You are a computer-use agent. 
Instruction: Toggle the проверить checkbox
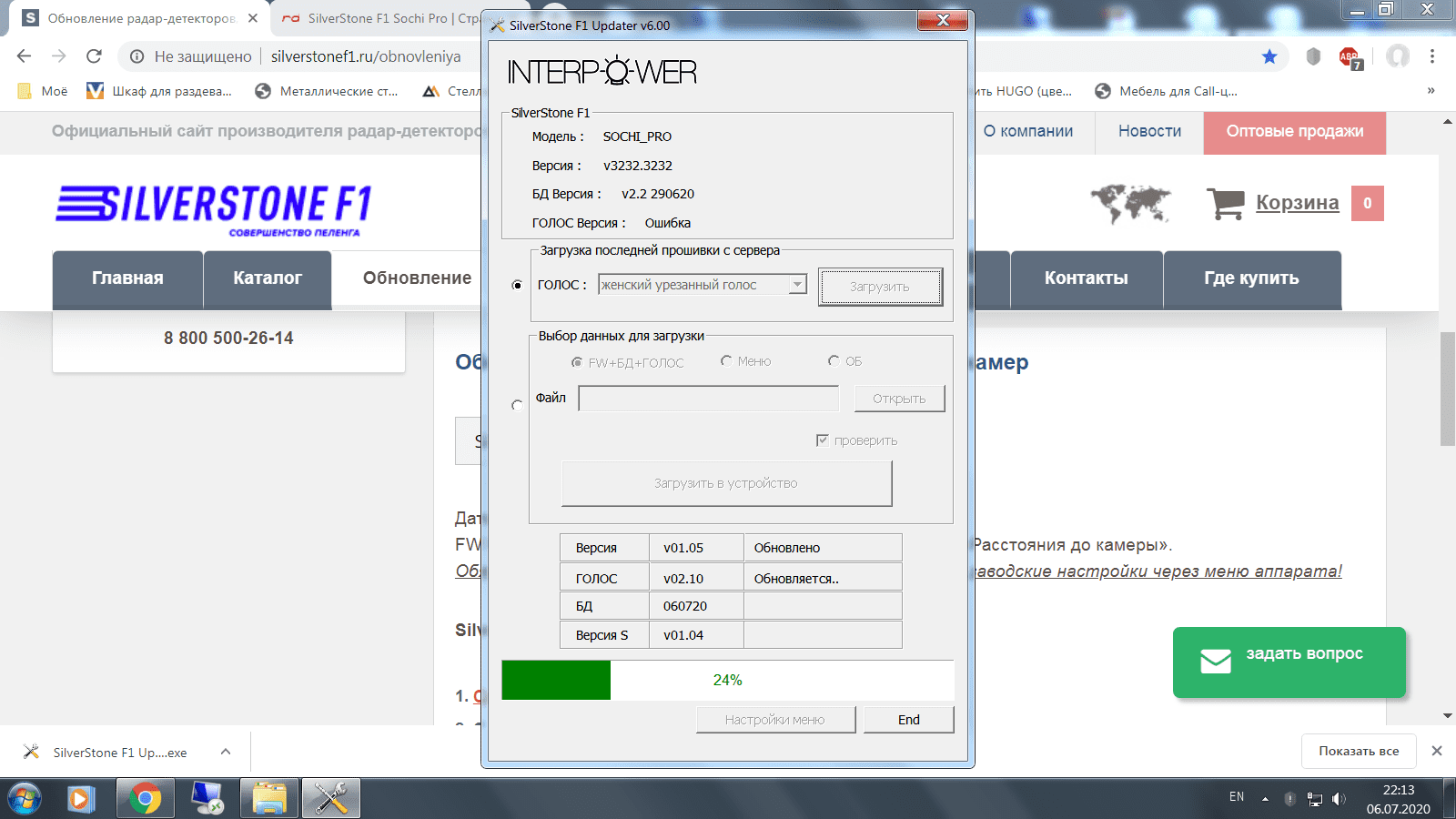(823, 440)
